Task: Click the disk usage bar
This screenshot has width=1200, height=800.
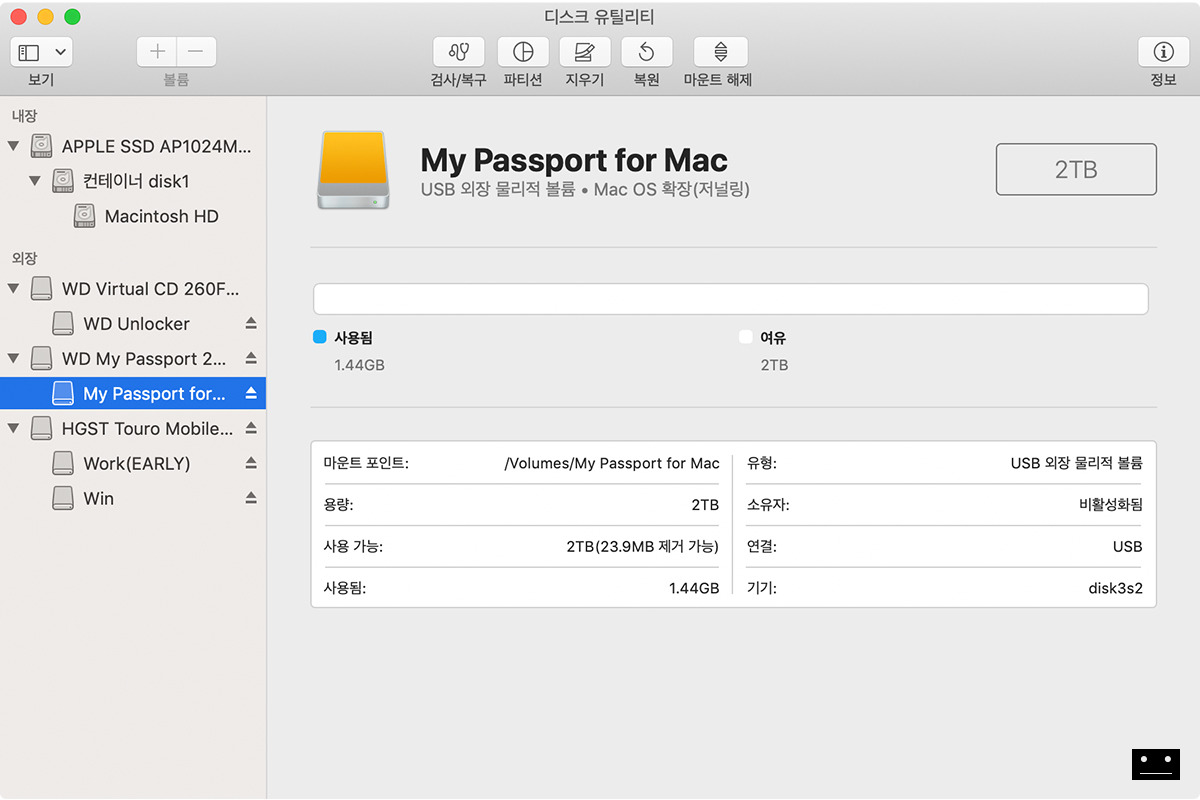Action: [x=730, y=299]
